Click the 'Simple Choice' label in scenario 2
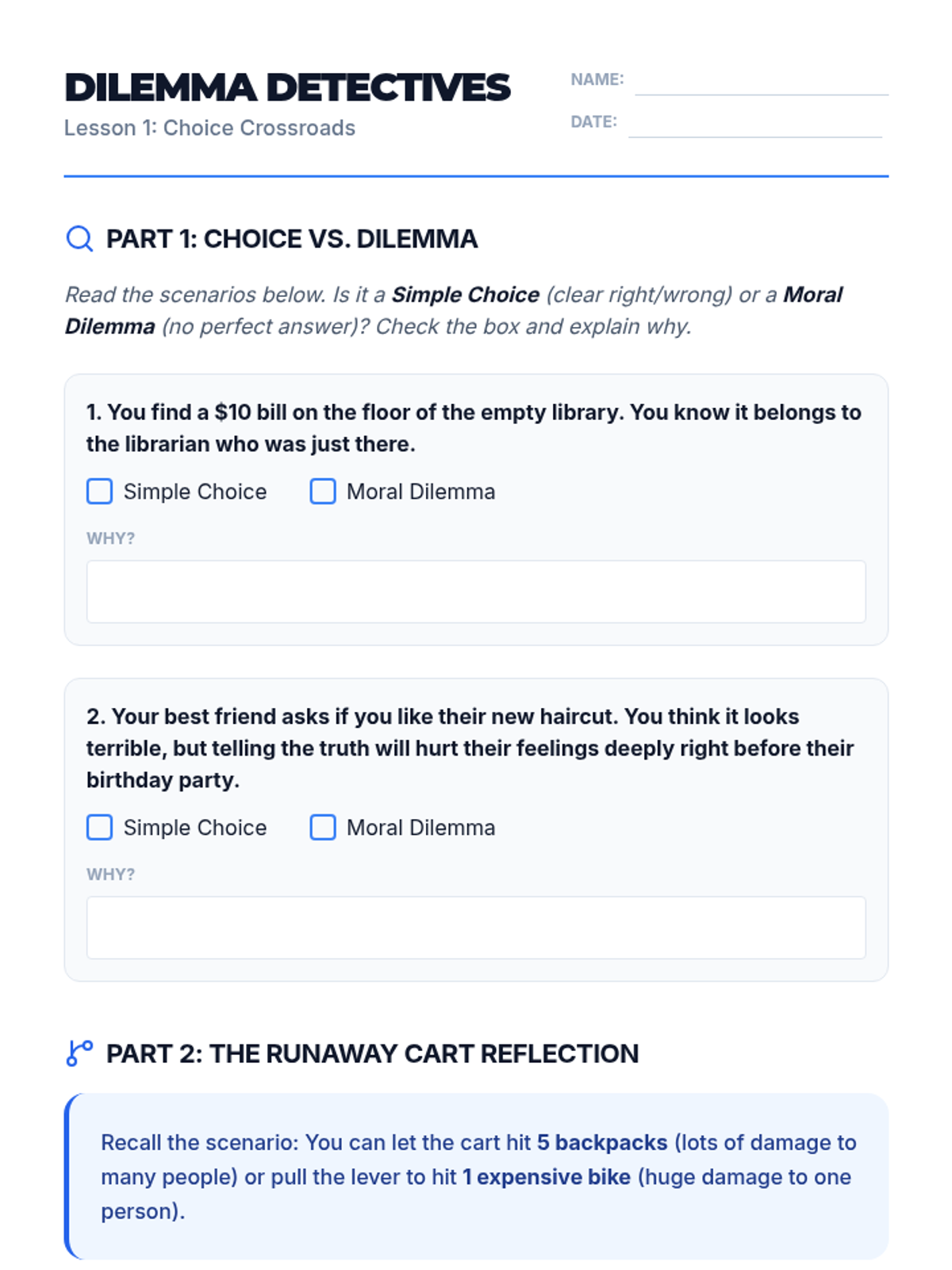The width and height of the screenshot is (952, 1270). (x=195, y=827)
